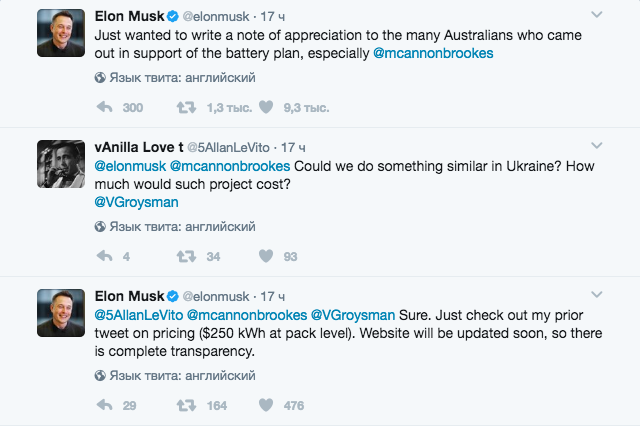Retweet Elon Musk's pricing transparency tweet
This screenshot has height=427, width=640.
[186, 405]
